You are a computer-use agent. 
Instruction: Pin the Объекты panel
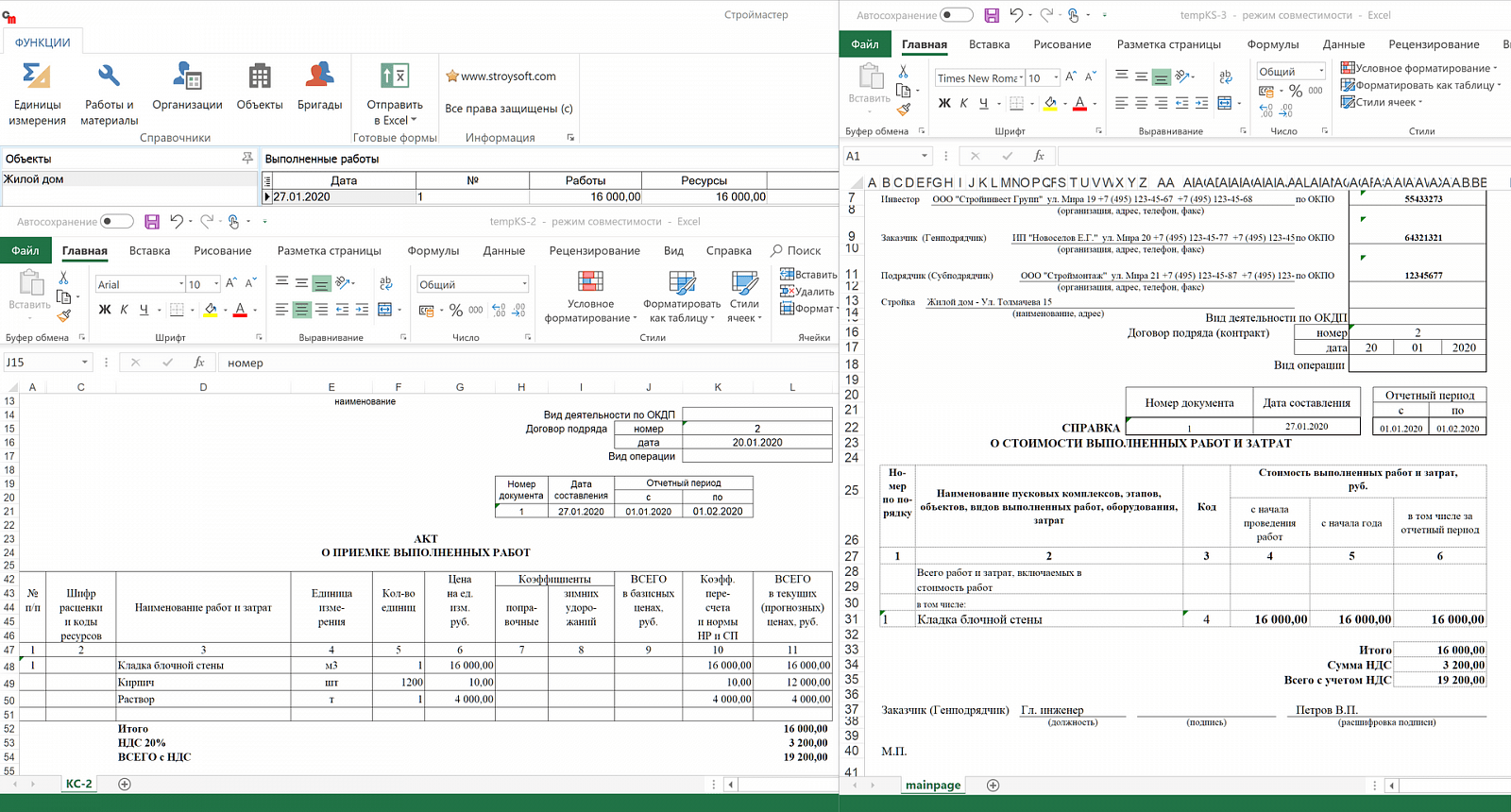(247, 159)
